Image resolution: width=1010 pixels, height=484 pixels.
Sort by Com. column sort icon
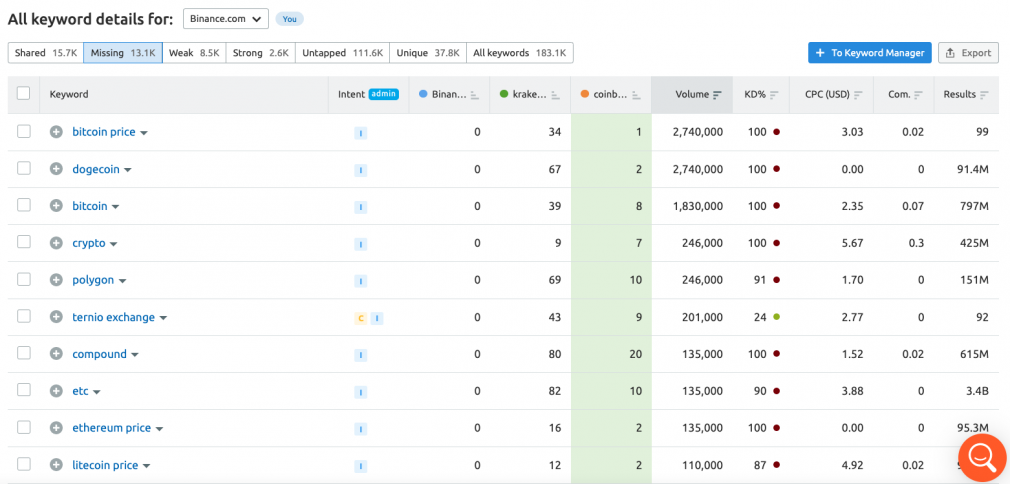click(919, 95)
